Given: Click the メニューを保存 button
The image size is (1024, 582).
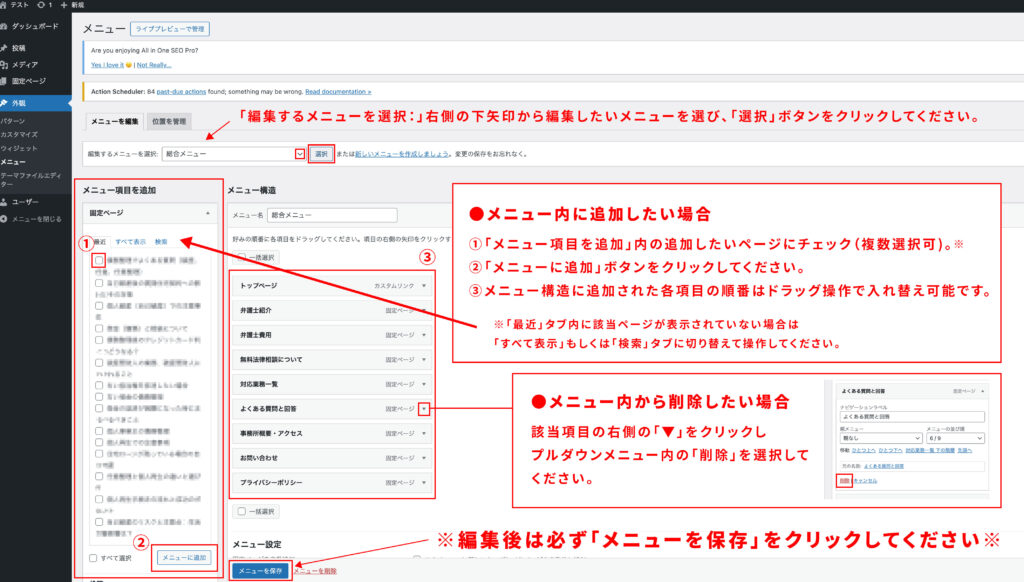Looking at the screenshot, I should 261,571.
